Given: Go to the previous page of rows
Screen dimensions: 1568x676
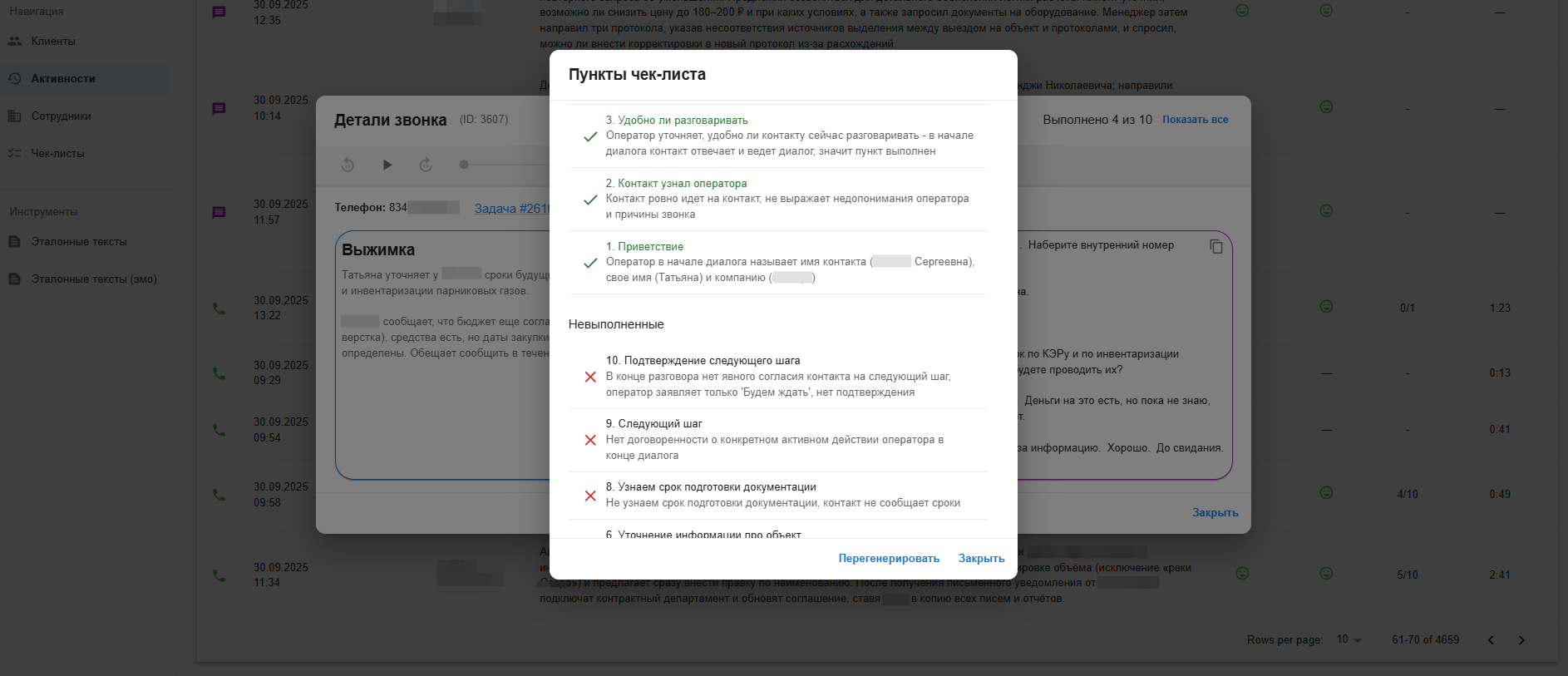Looking at the screenshot, I should [x=1491, y=640].
